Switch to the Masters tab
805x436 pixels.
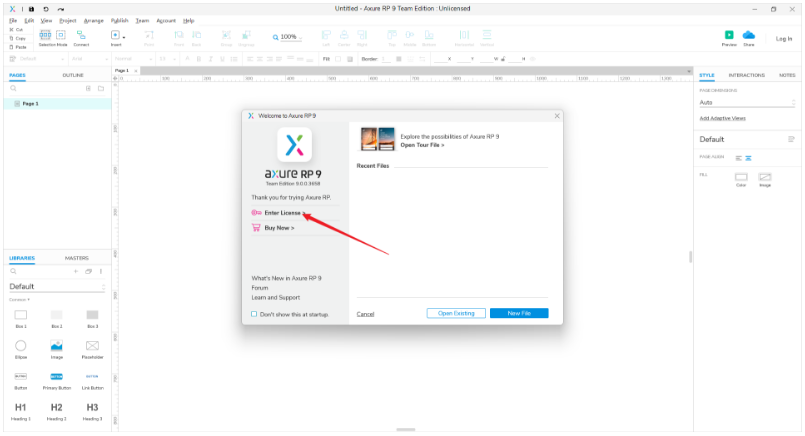pos(76,258)
